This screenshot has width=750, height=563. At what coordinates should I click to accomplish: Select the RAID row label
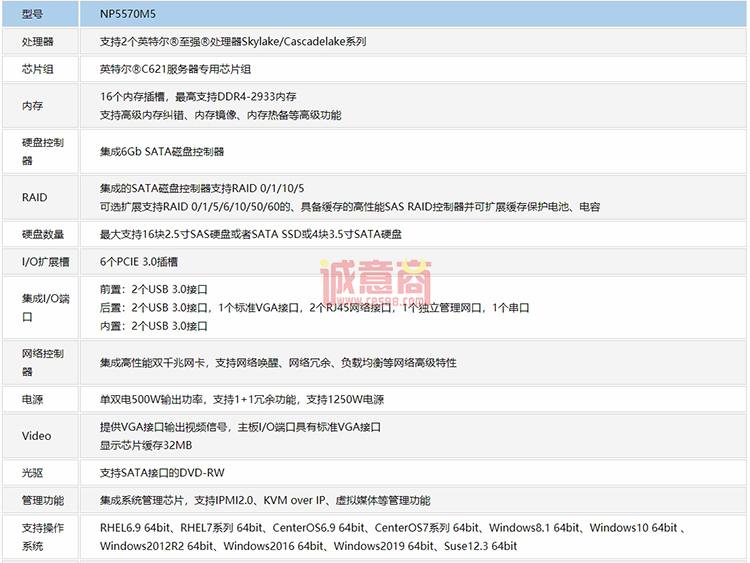(x=34, y=198)
